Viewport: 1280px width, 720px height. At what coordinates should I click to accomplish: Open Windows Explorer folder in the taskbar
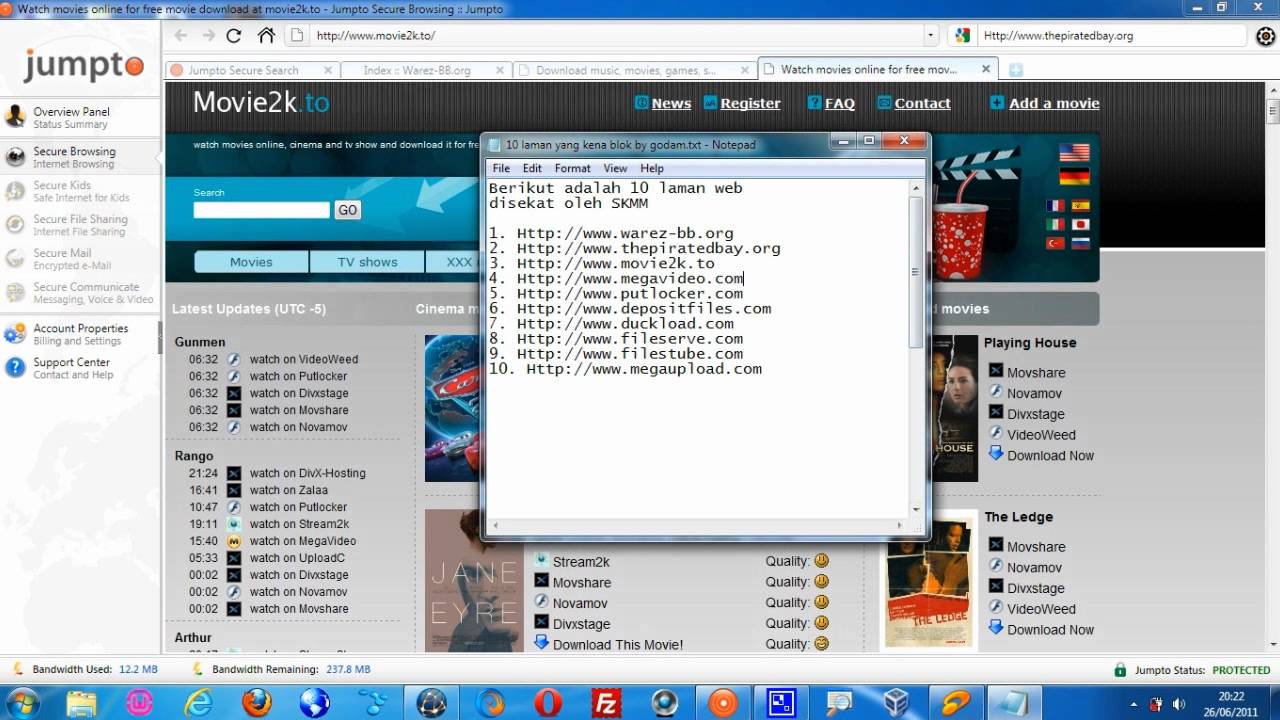(x=82, y=702)
